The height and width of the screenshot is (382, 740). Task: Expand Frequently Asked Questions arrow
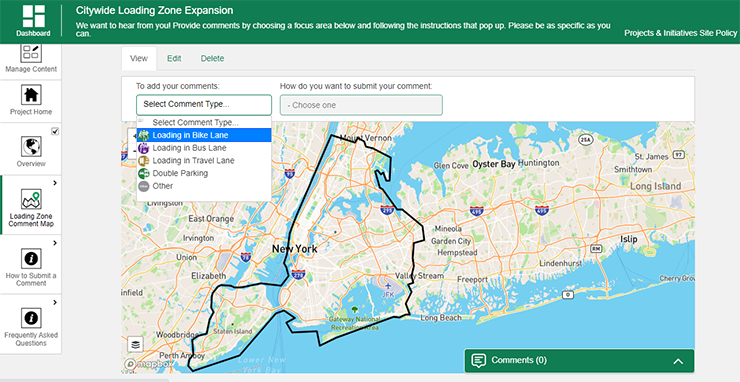point(55,303)
